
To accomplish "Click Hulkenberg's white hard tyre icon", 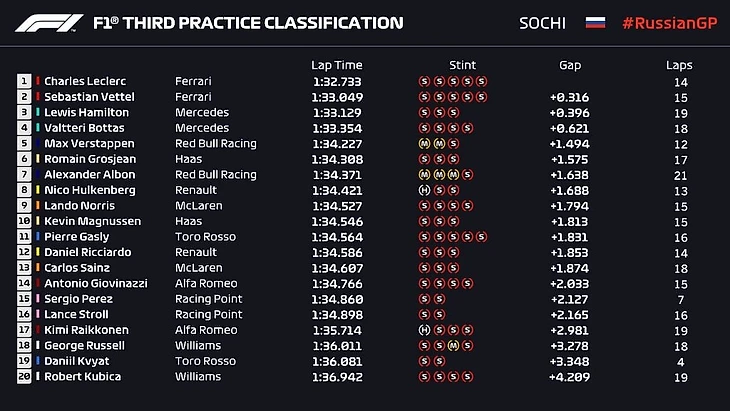I will click(424, 190).
